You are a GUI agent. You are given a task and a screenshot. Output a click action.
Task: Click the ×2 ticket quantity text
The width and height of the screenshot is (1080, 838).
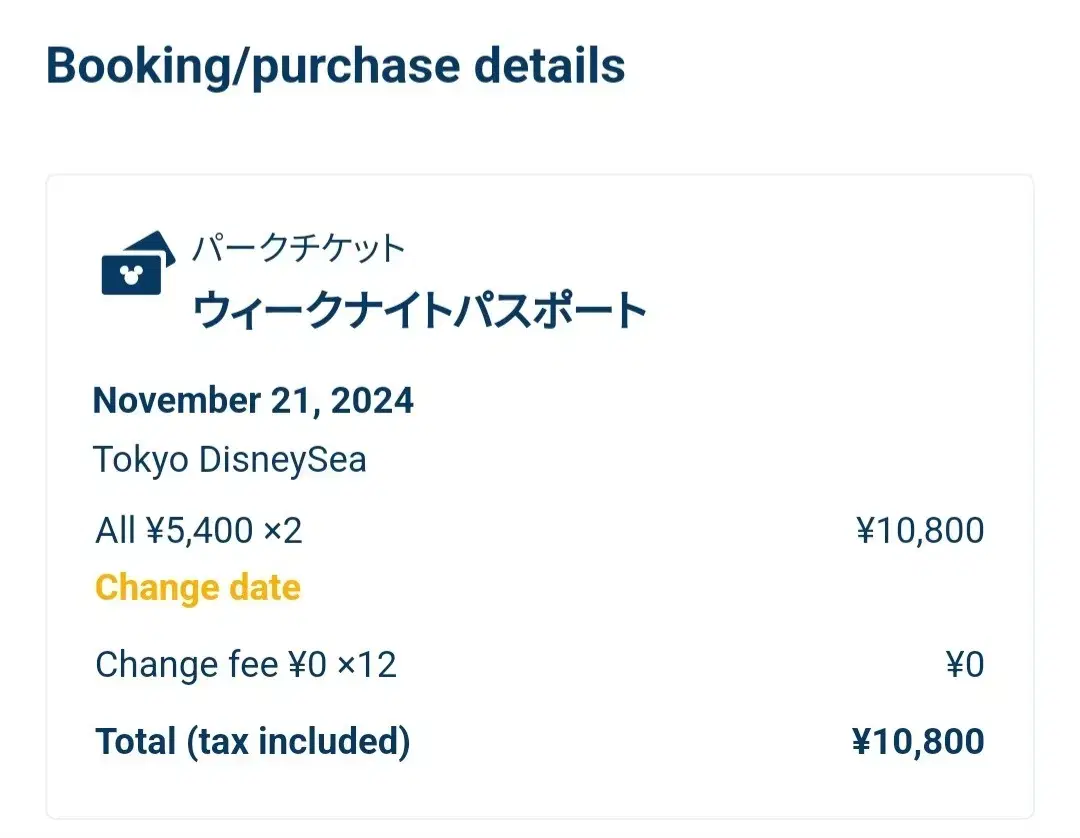coord(283,531)
